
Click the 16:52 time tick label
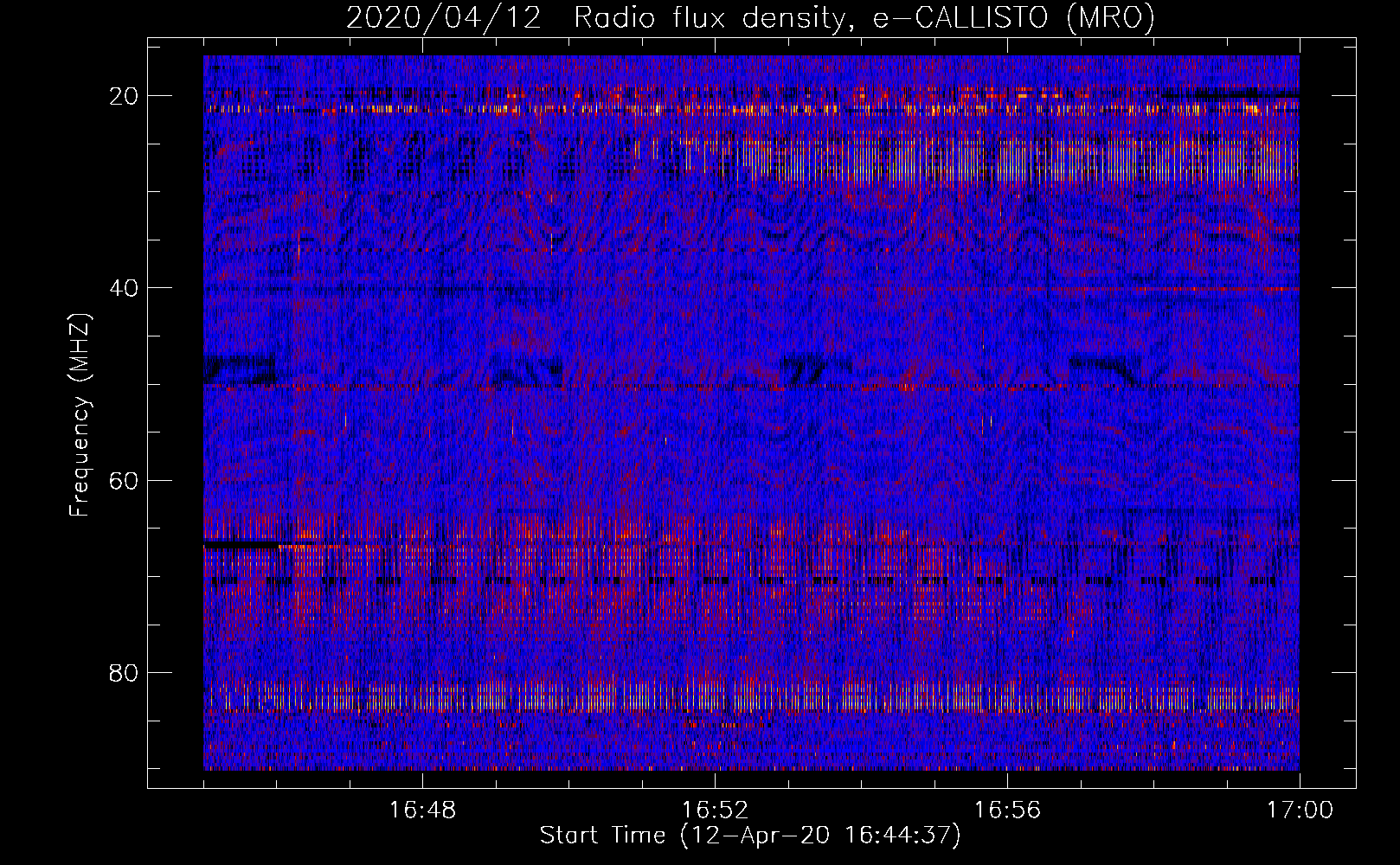[715, 811]
